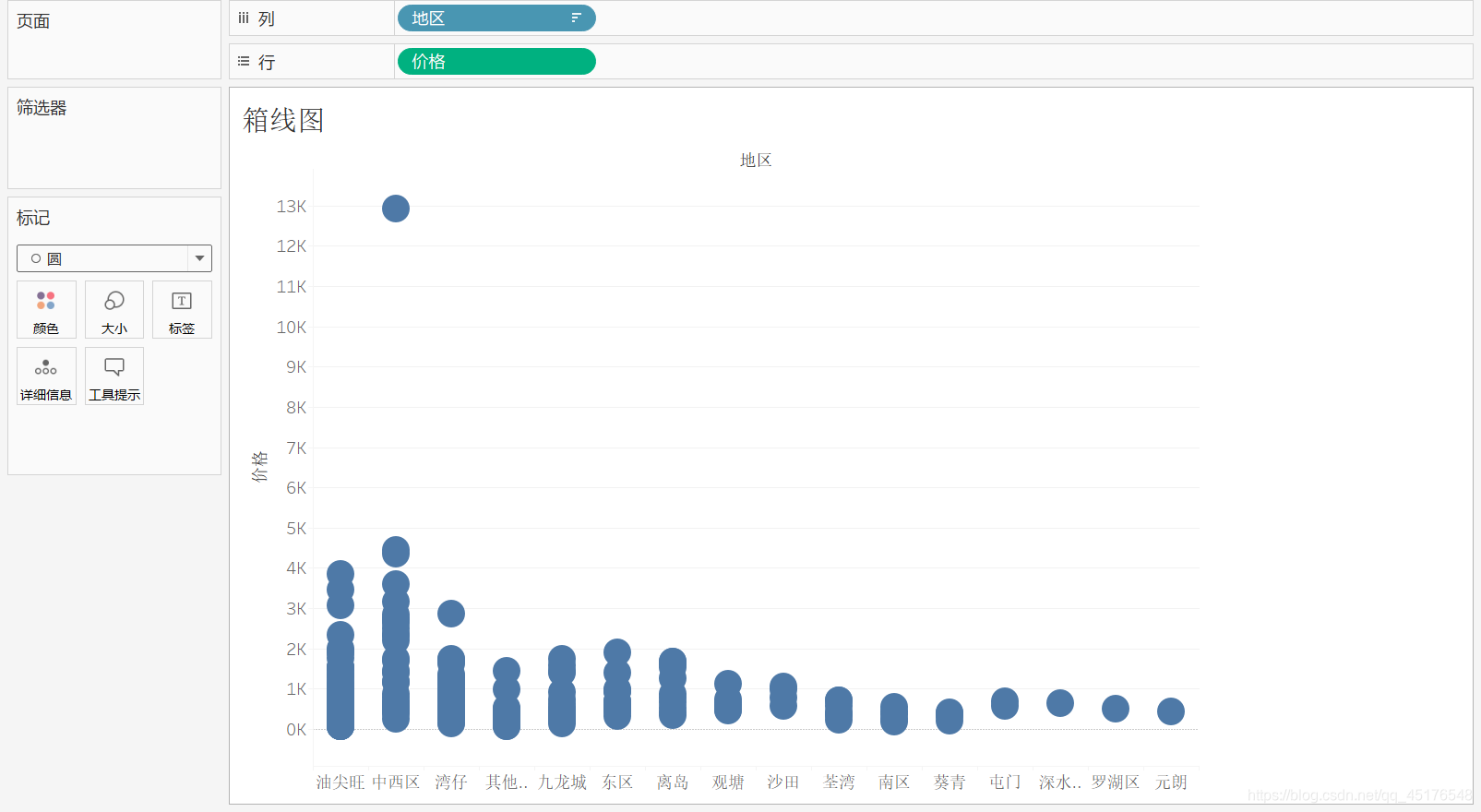Select the 3K data point for 湾仔
The image size is (1481, 812).
tap(451, 614)
